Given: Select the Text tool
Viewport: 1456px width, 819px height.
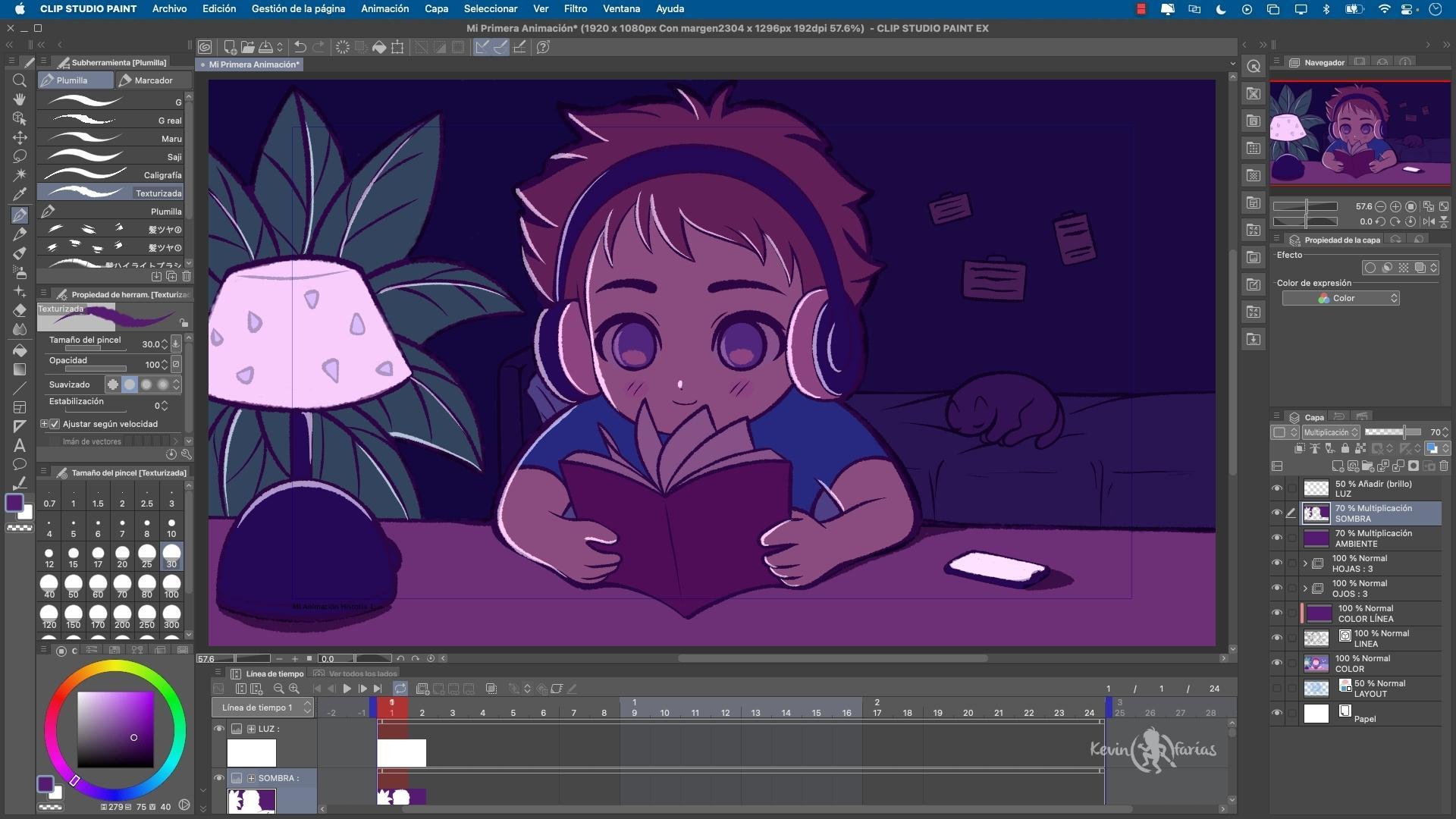Looking at the screenshot, I should [x=20, y=445].
